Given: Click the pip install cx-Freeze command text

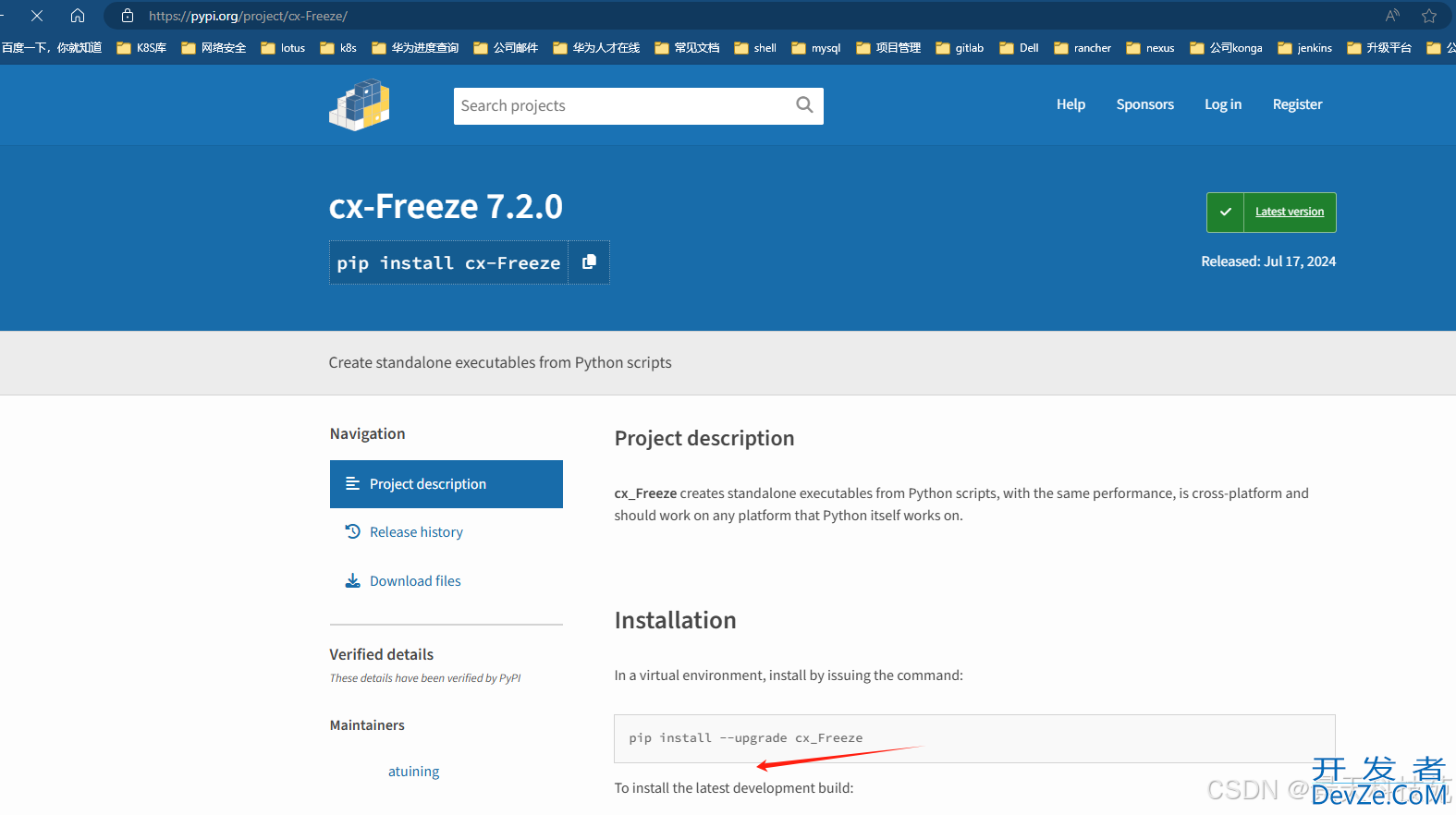Looking at the screenshot, I should click(x=448, y=263).
